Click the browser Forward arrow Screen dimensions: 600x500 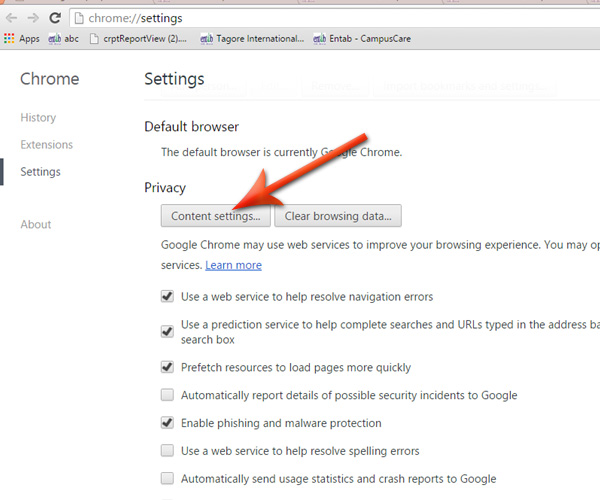click(x=33, y=18)
